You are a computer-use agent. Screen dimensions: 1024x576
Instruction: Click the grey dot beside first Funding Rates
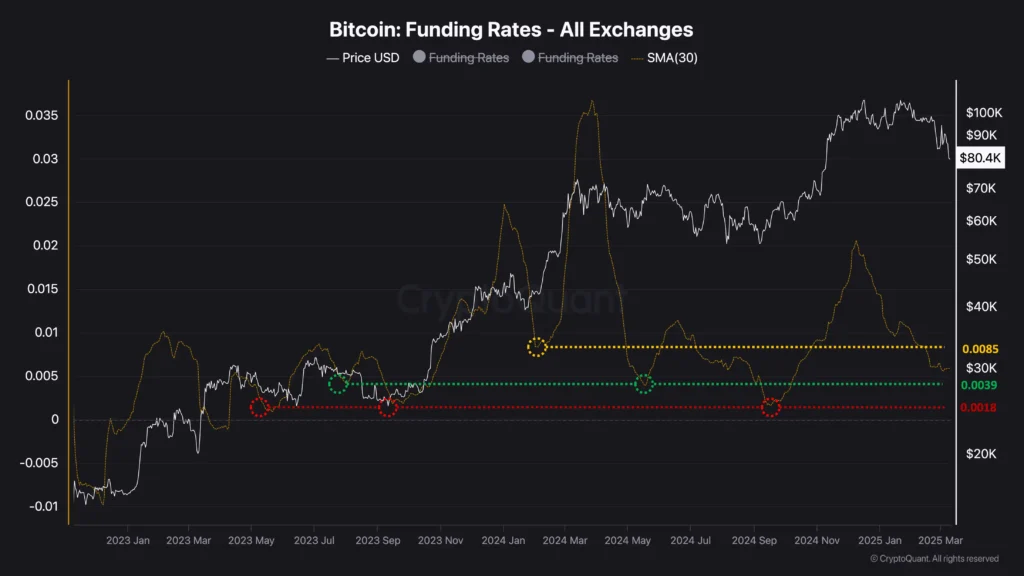point(419,58)
